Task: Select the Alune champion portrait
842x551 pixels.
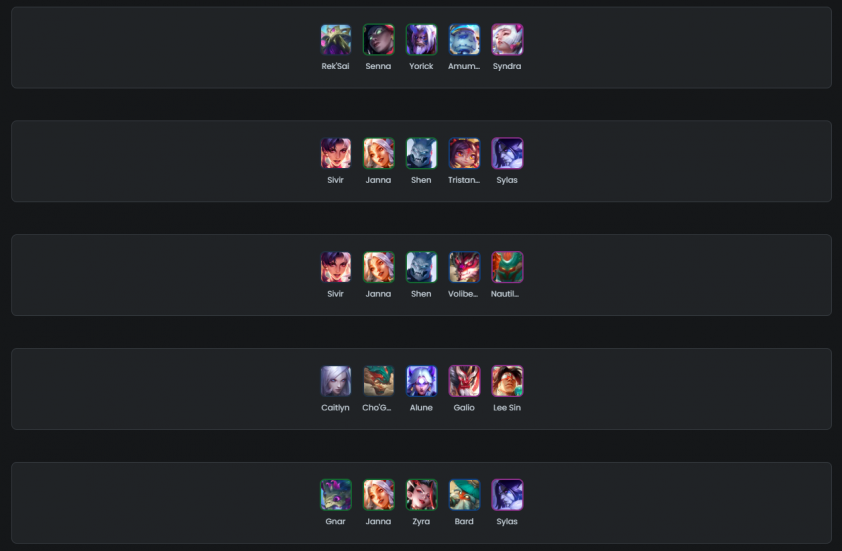Action: (422, 381)
